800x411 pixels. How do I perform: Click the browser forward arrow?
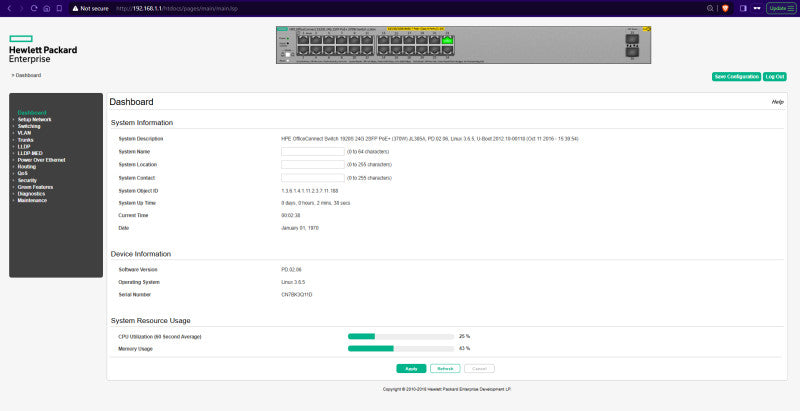(21, 8)
